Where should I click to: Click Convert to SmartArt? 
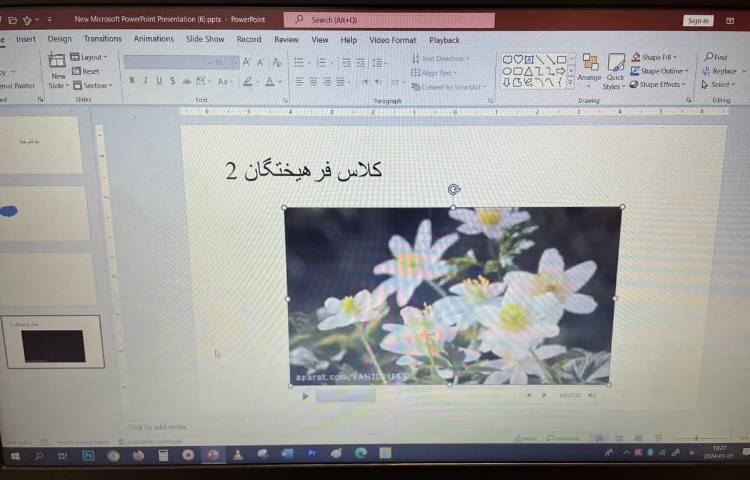449,87
